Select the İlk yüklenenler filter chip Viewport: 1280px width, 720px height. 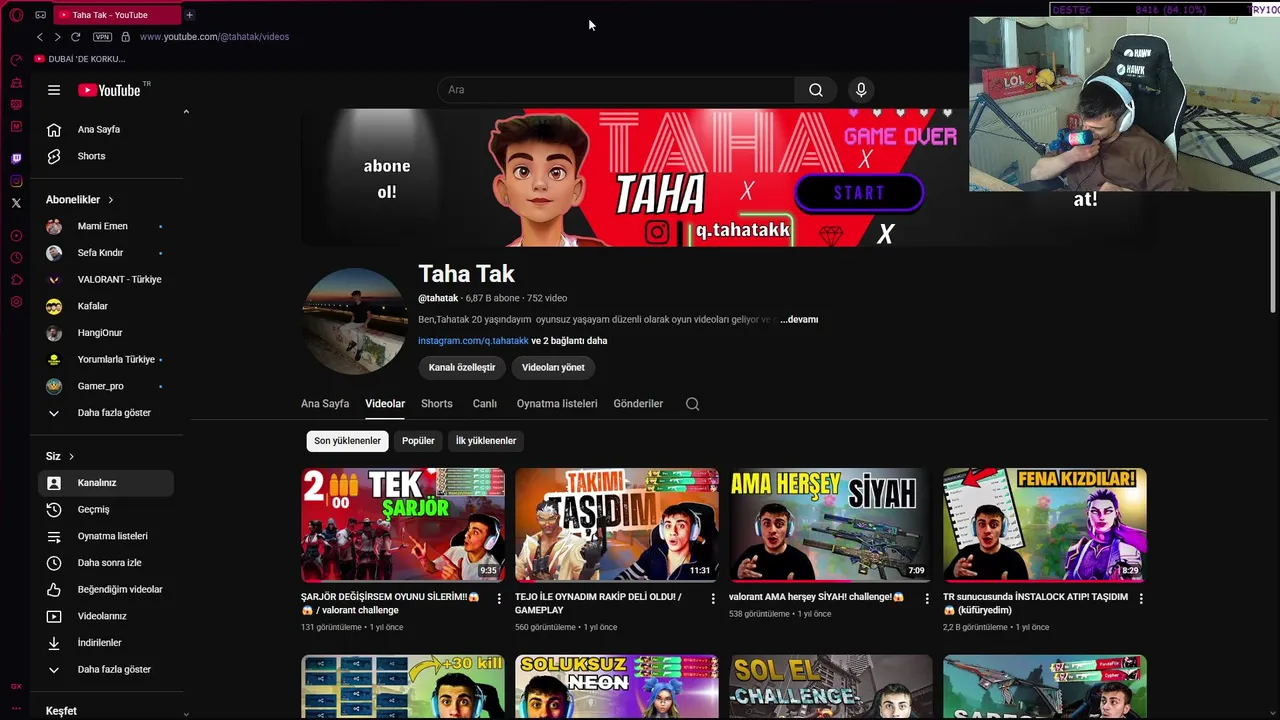pyautogui.click(x=486, y=441)
